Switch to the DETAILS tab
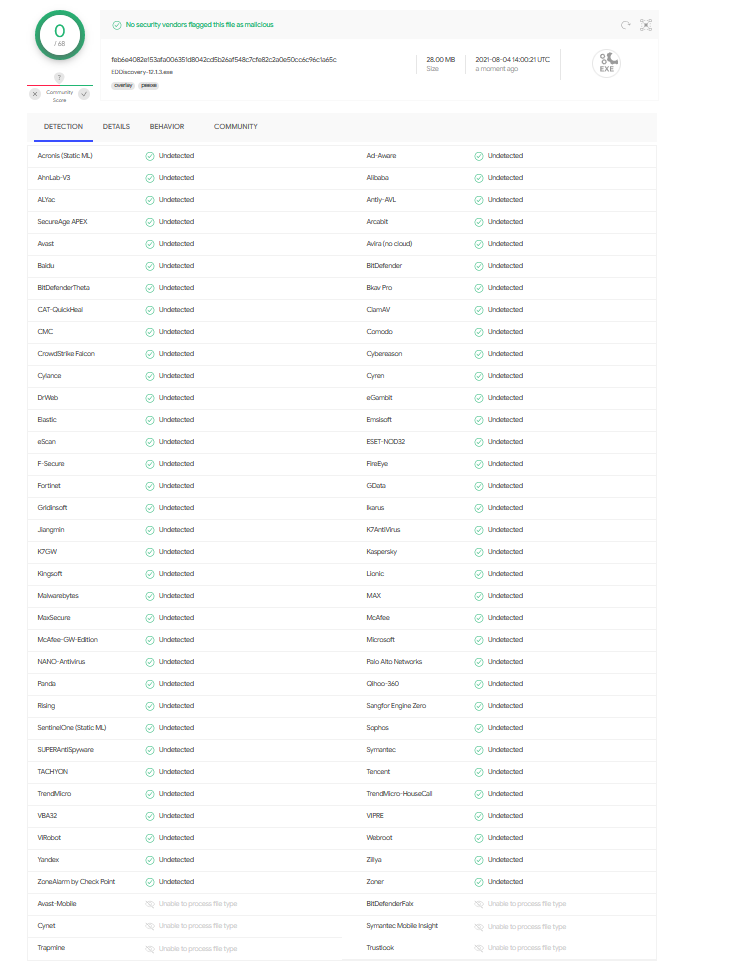The image size is (736, 974). [116, 127]
